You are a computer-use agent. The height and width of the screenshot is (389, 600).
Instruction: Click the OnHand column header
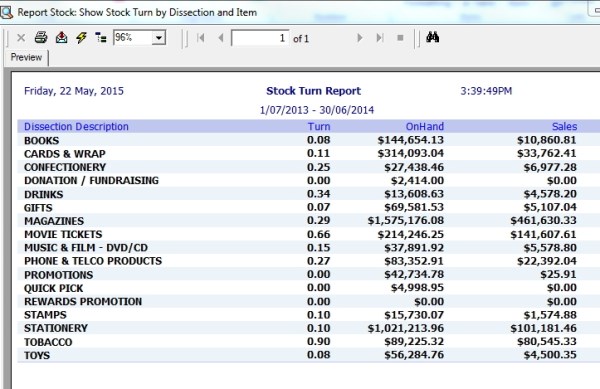[425, 127]
